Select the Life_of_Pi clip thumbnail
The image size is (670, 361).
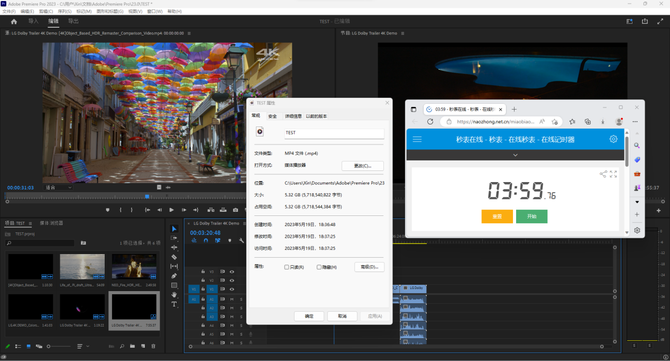click(82, 267)
